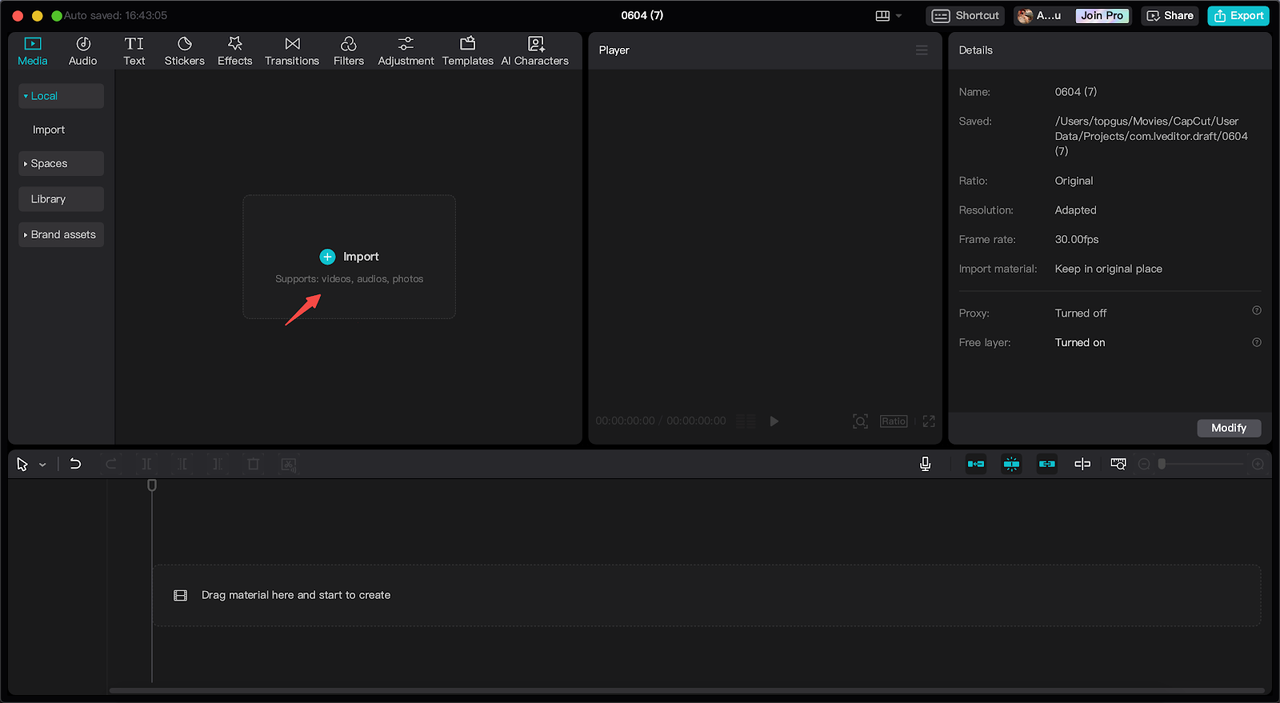Image resolution: width=1280 pixels, height=703 pixels.
Task: Show Free layer help info icon
Action: [x=1257, y=342]
